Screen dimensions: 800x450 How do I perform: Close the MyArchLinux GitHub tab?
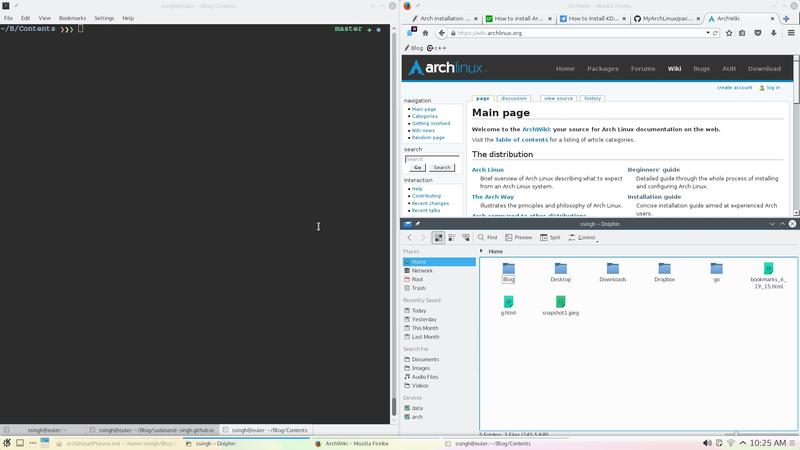point(698,18)
